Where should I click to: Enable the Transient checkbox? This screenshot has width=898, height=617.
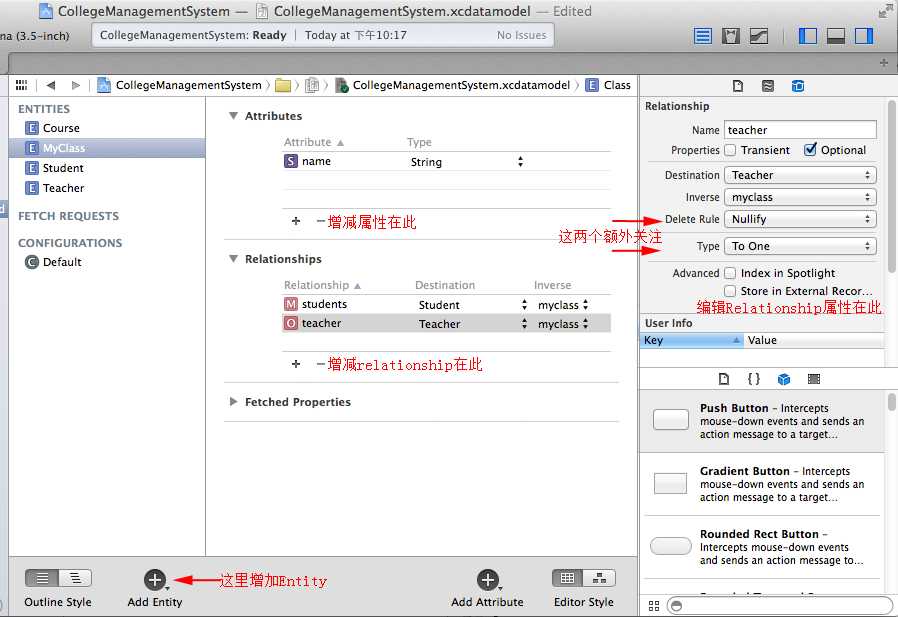(730, 150)
